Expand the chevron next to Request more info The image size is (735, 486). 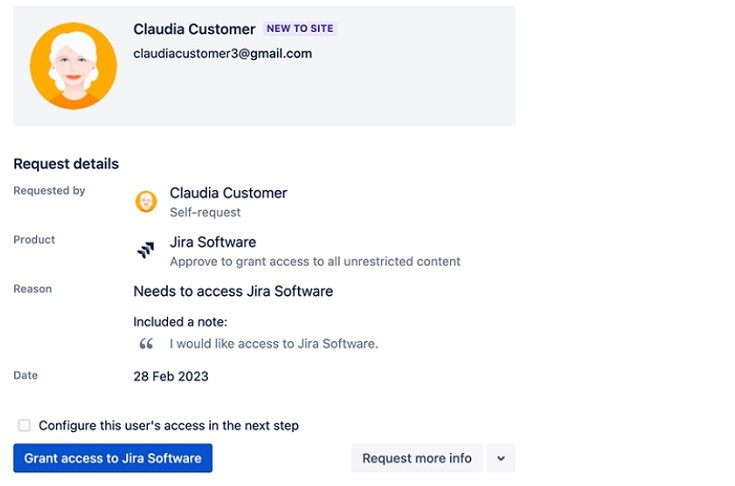(x=501, y=458)
